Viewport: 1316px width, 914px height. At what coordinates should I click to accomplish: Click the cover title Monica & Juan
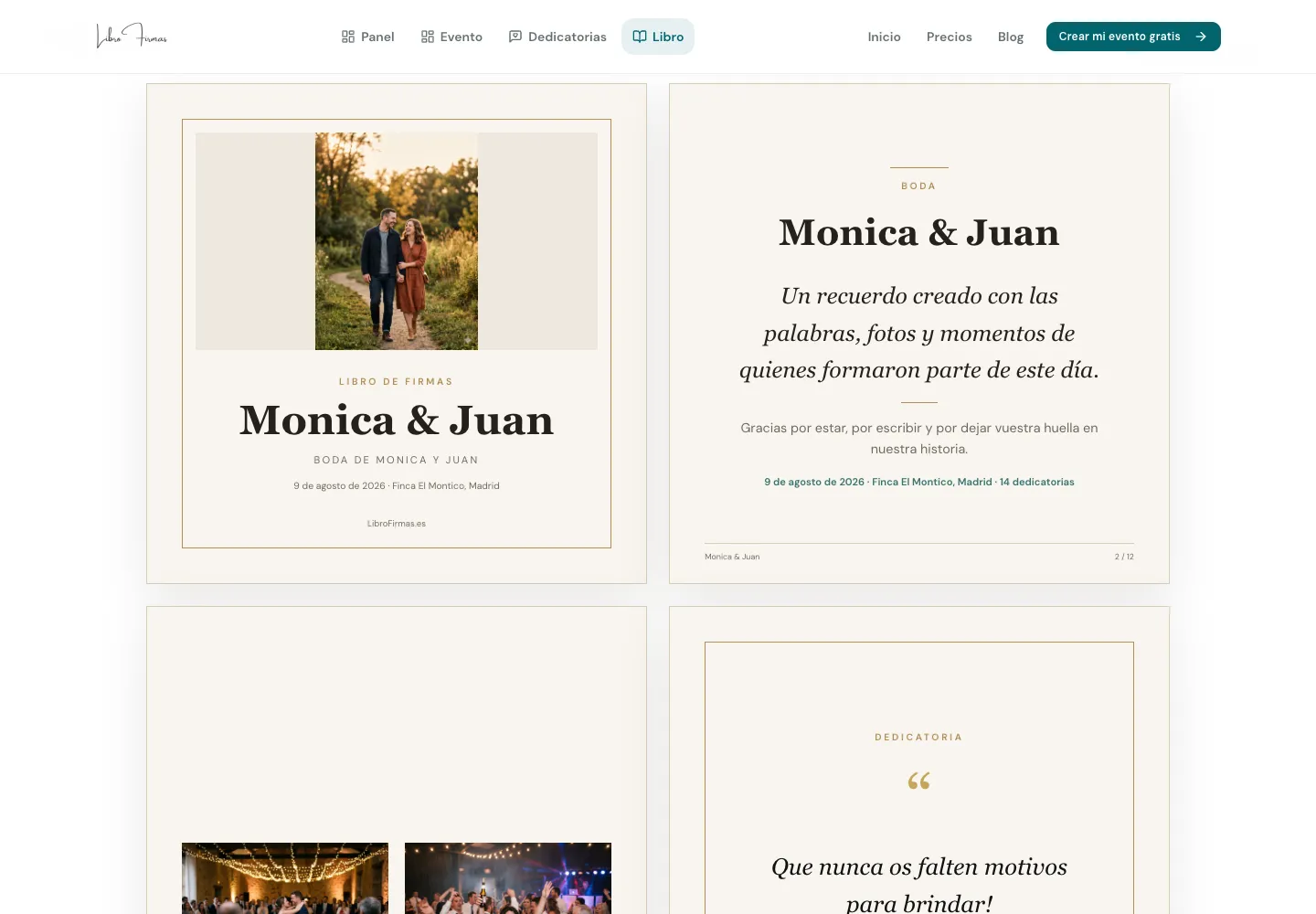tap(397, 420)
